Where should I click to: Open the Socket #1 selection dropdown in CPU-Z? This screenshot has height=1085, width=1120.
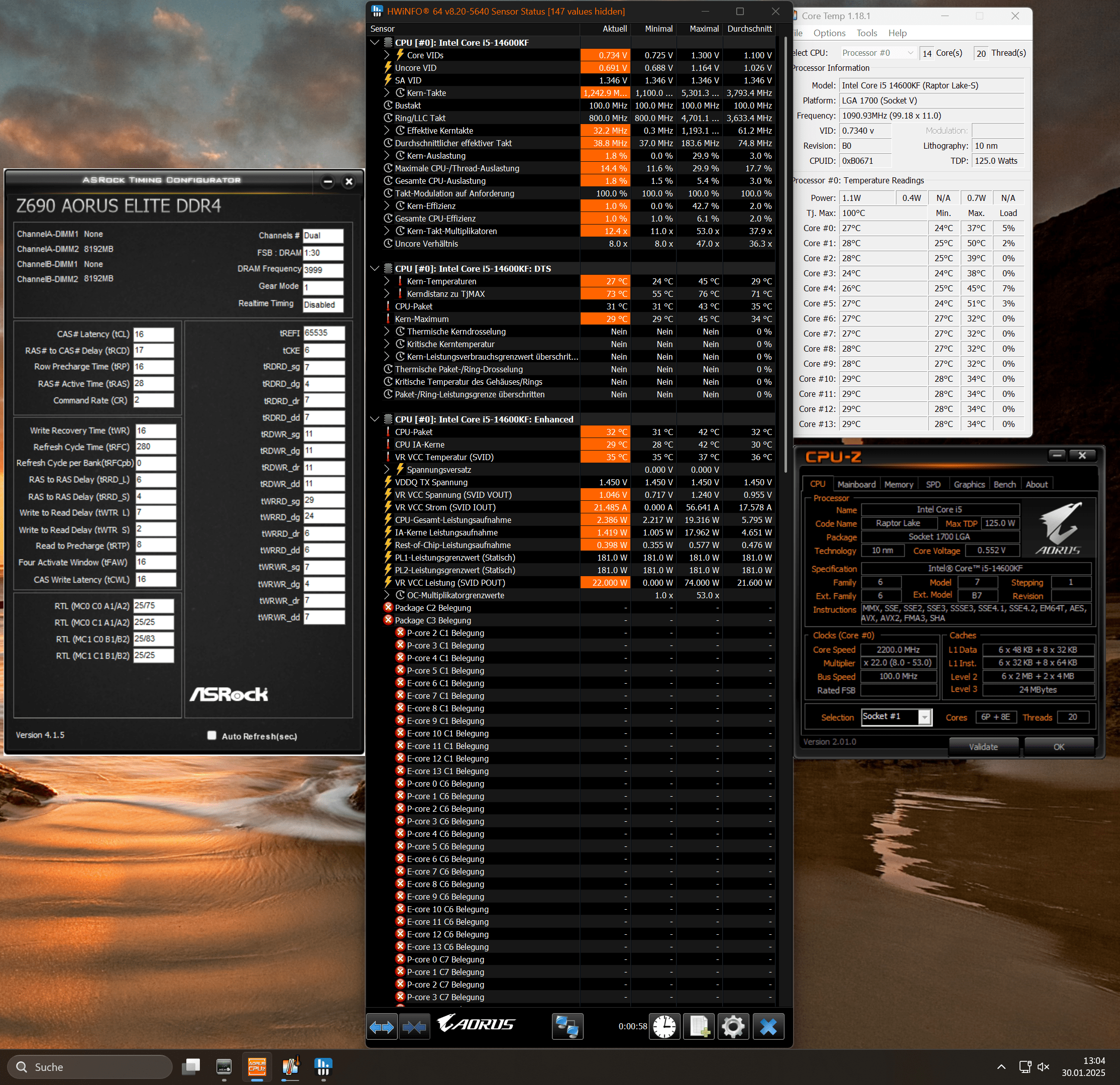tap(924, 717)
